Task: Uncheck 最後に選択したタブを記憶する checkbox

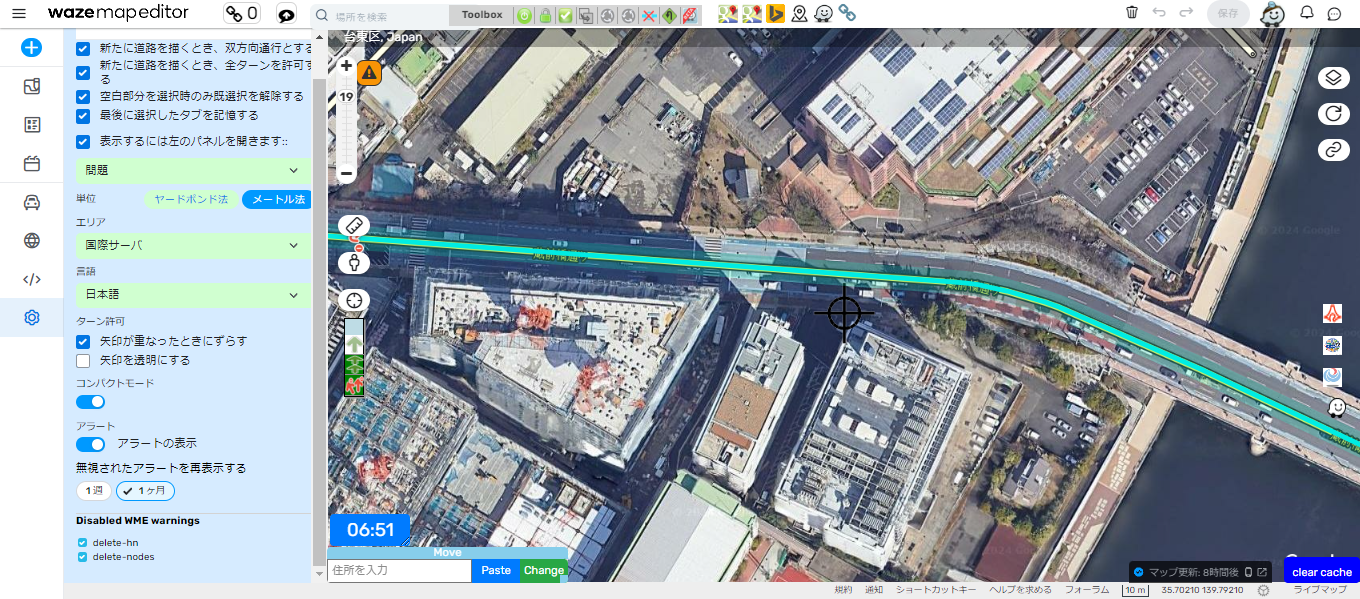Action: pos(83,116)
